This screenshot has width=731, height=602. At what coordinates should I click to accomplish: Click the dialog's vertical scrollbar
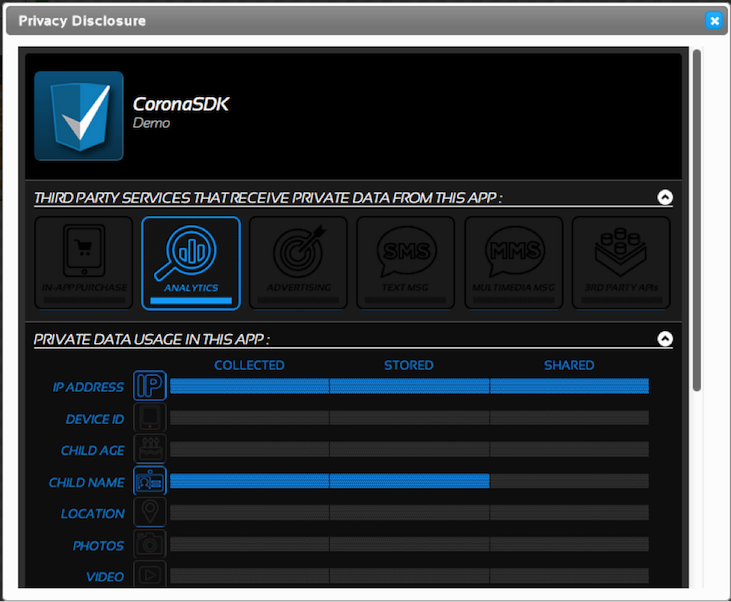(x=696, y=220)
